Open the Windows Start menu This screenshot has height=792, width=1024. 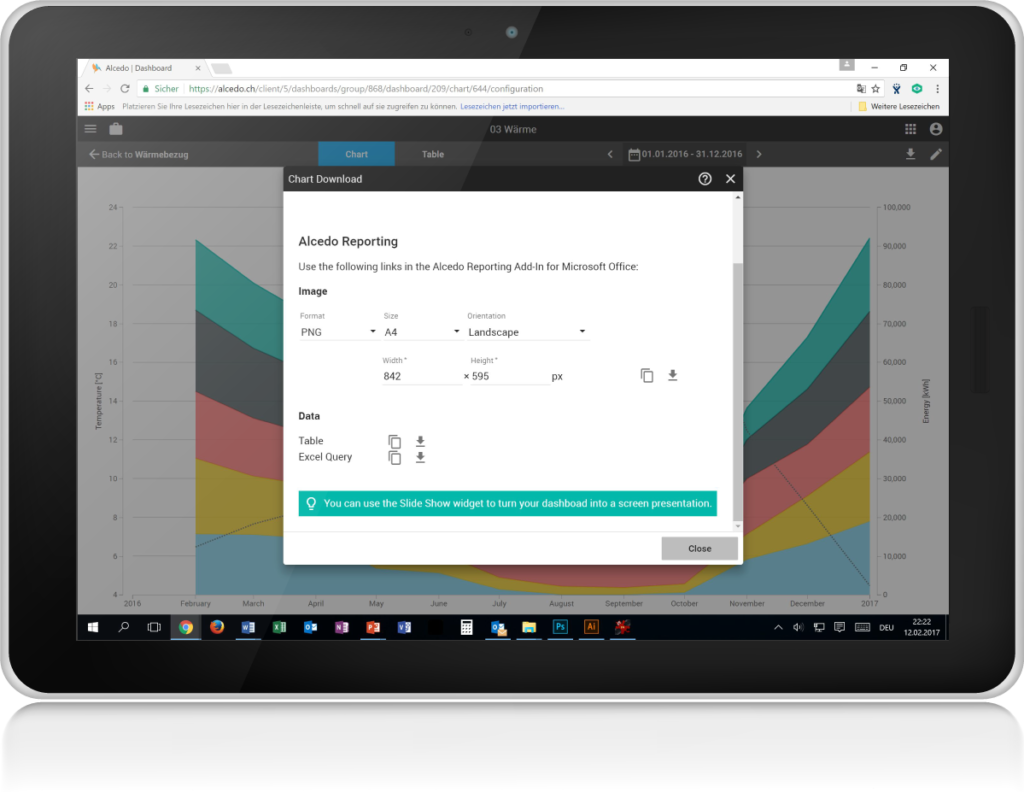(x=93, y=627)
